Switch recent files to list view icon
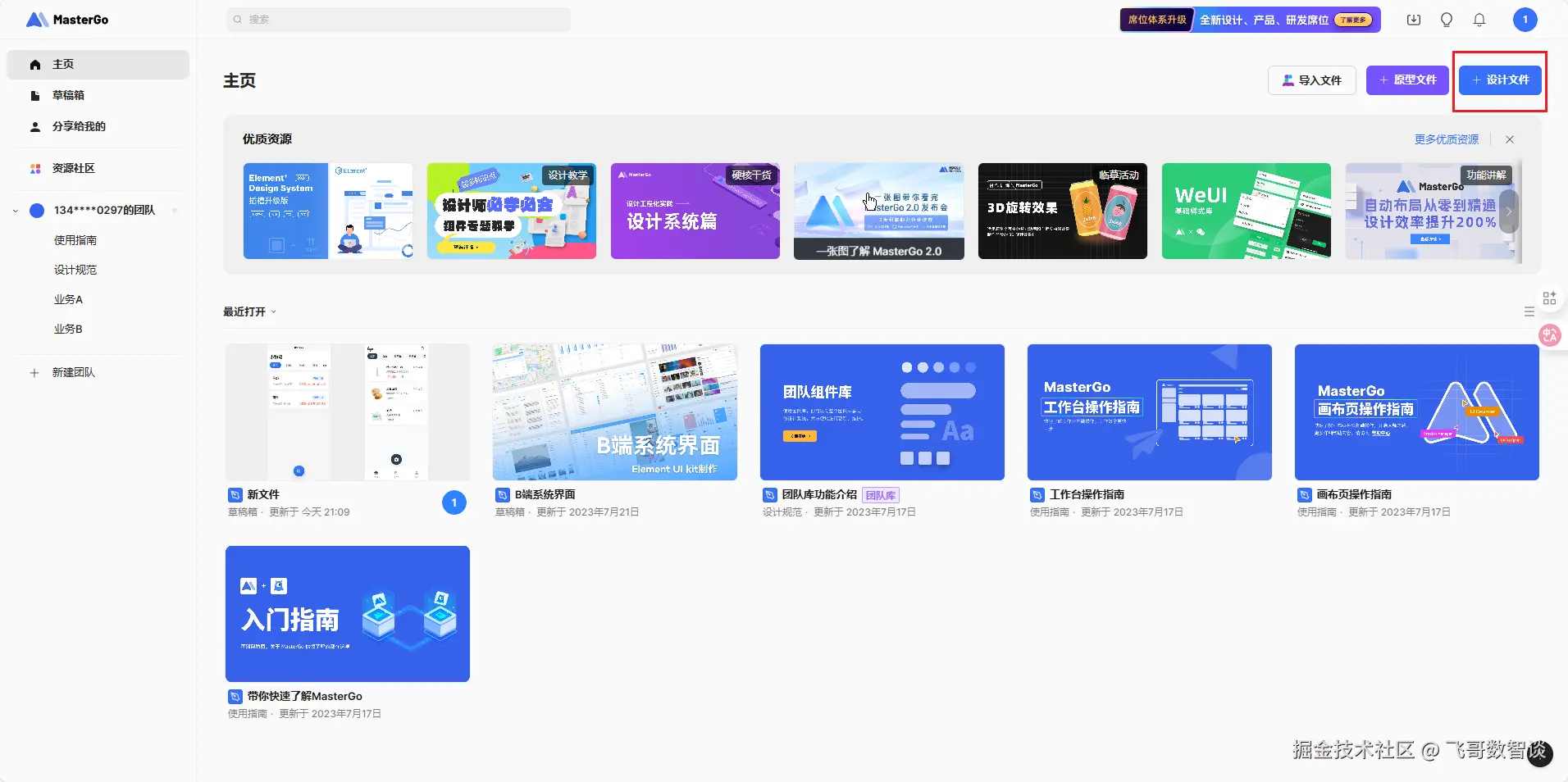 (1529, 311)
